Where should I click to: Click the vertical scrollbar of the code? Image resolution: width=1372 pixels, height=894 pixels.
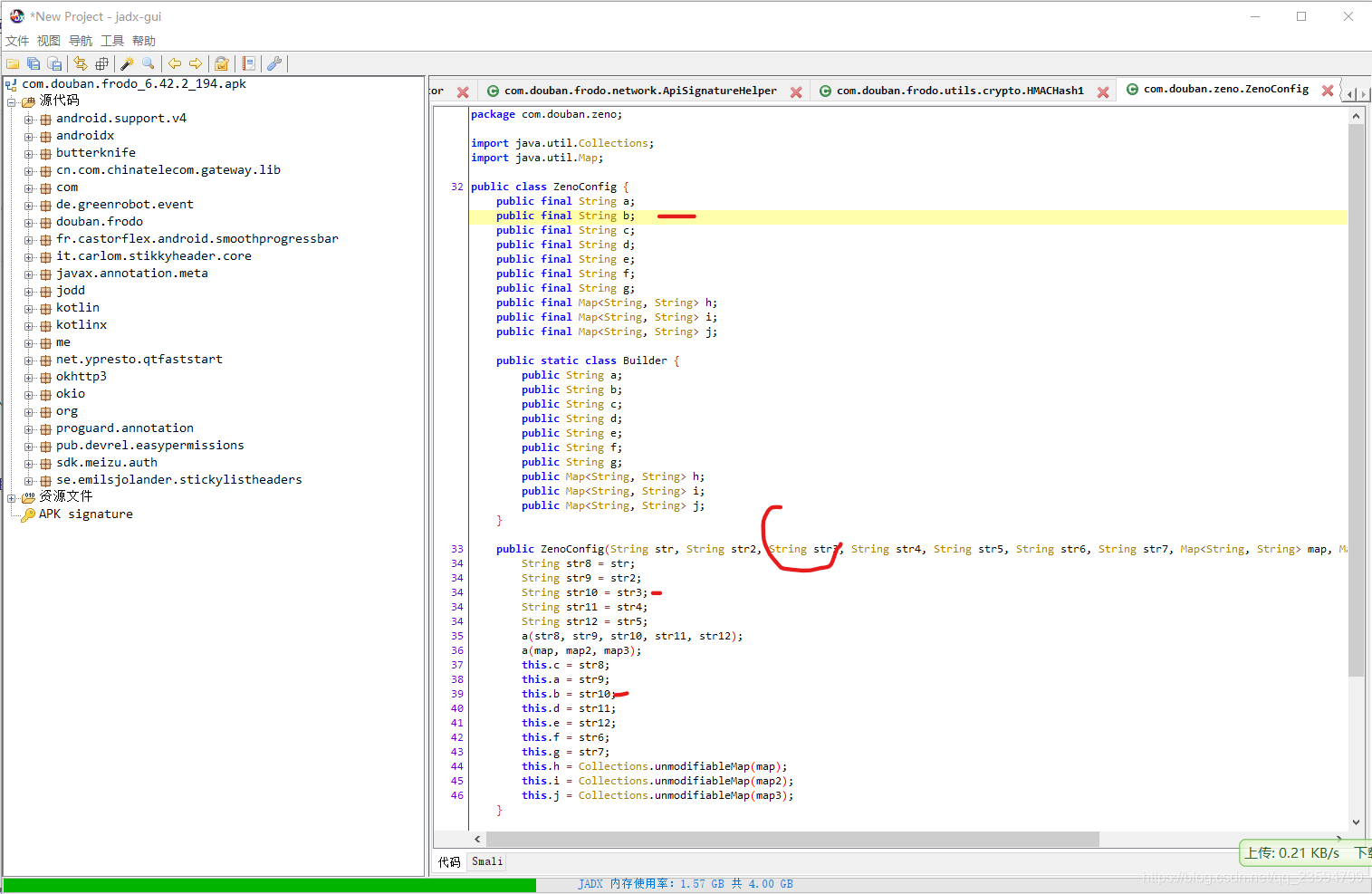click(1356, 400)
